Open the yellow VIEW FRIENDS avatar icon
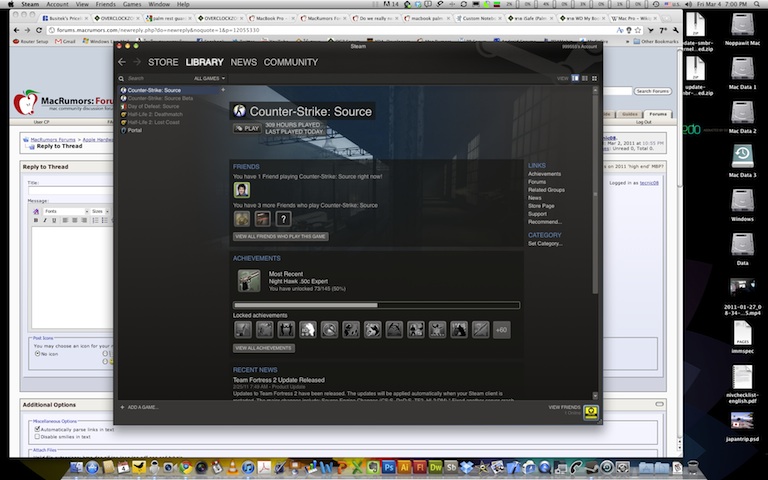768x480 pixels. coord(591,412)
